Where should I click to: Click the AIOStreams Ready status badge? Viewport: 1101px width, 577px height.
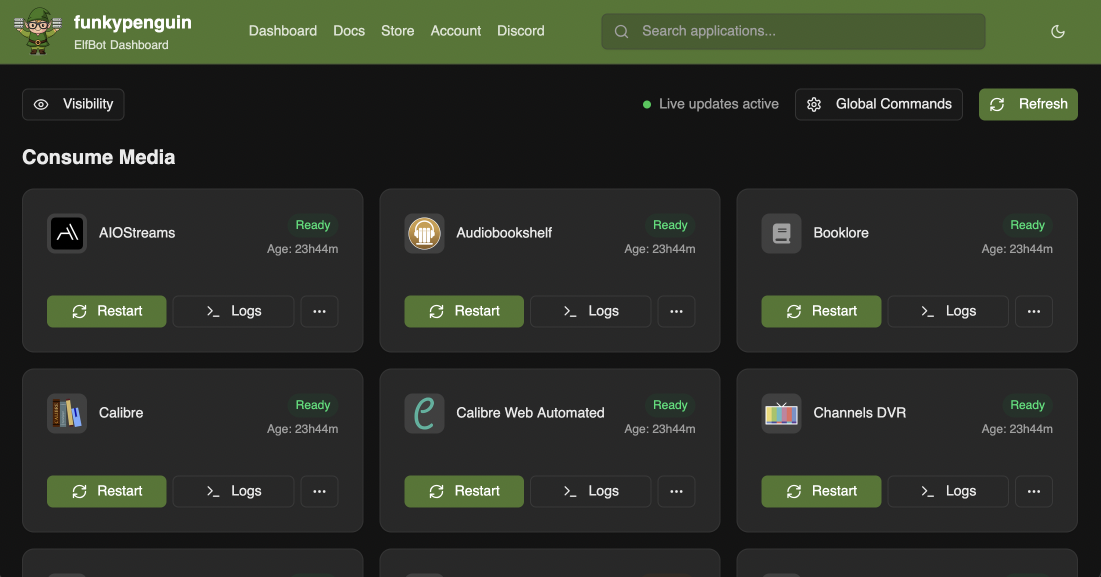[x=312, y=225]
